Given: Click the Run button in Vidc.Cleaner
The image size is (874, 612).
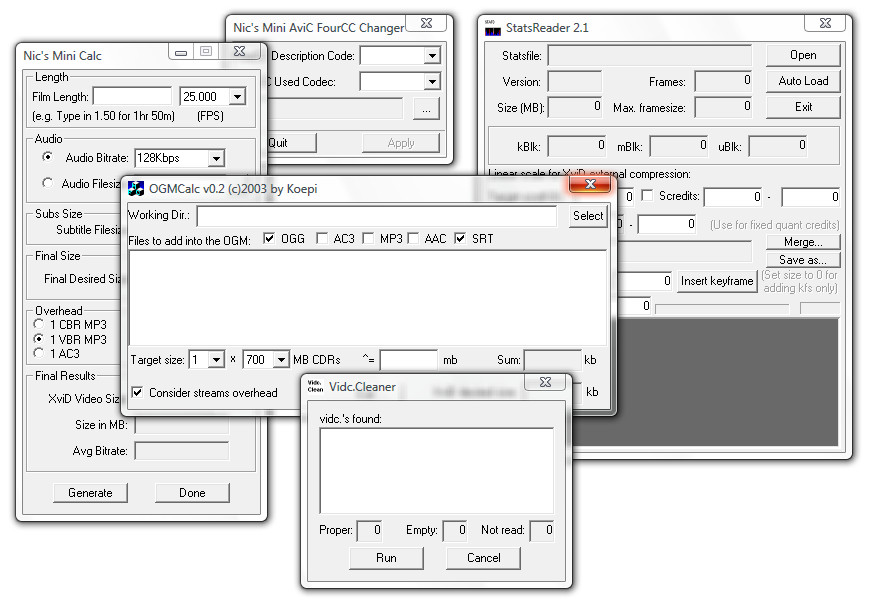Looking at the screenshot, I should click(x=386, y=558).
